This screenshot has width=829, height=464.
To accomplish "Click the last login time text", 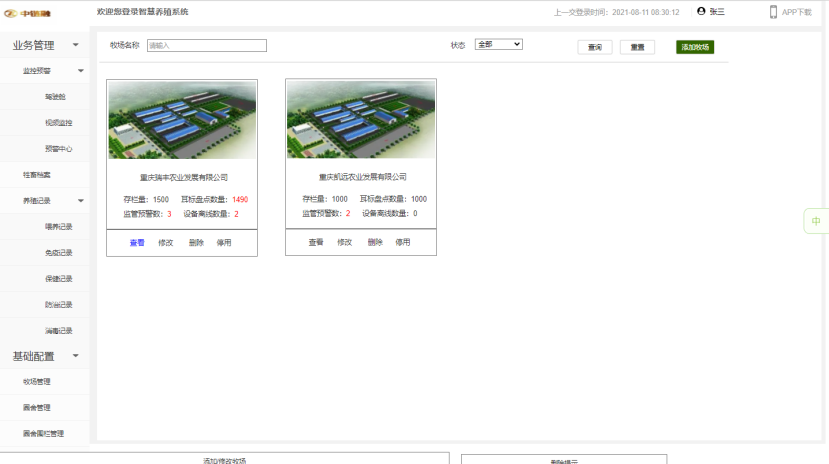I will coord(616,12).
